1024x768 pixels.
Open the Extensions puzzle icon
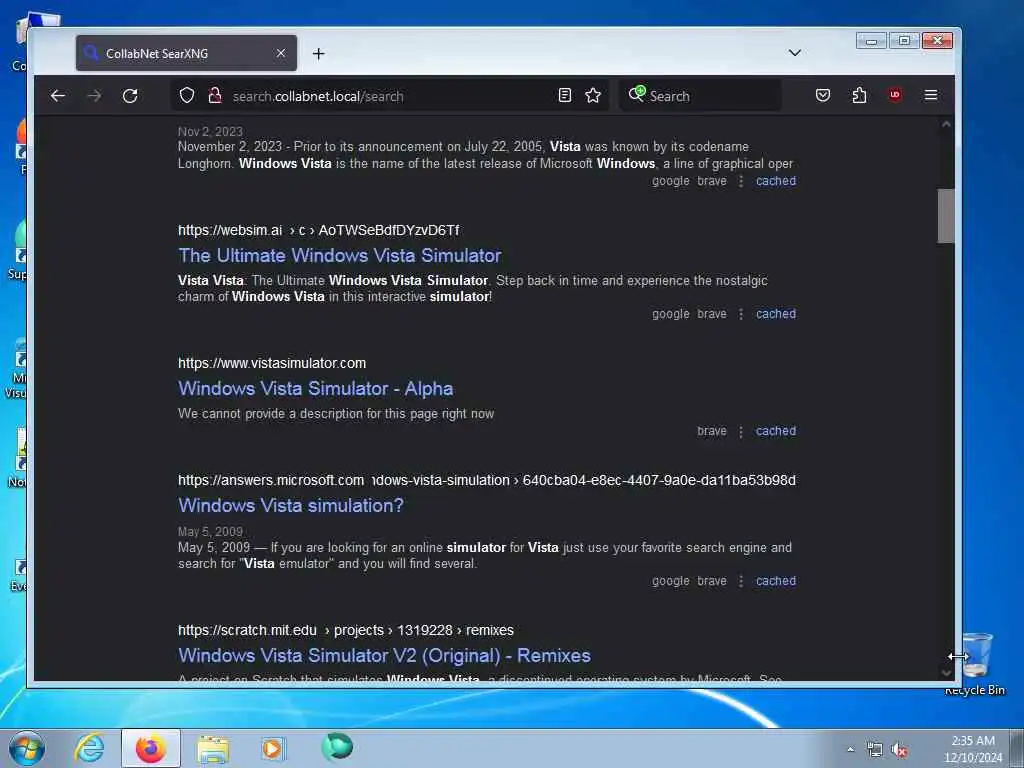tap(859, 95)
